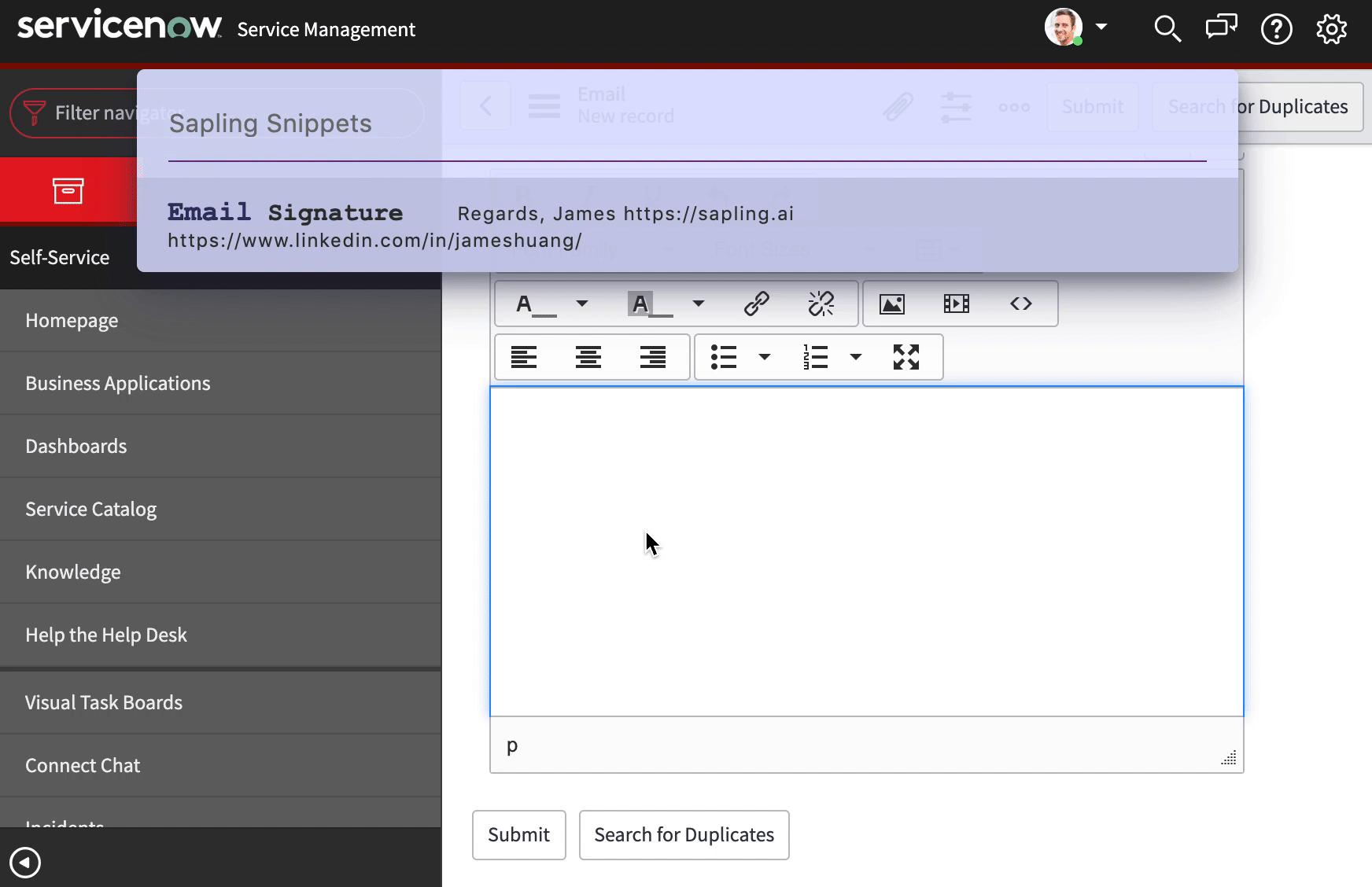Open the text color dropdown arrow
Image resolution: width=1372 pixels, height=887 pixels.
pos(582,304)
